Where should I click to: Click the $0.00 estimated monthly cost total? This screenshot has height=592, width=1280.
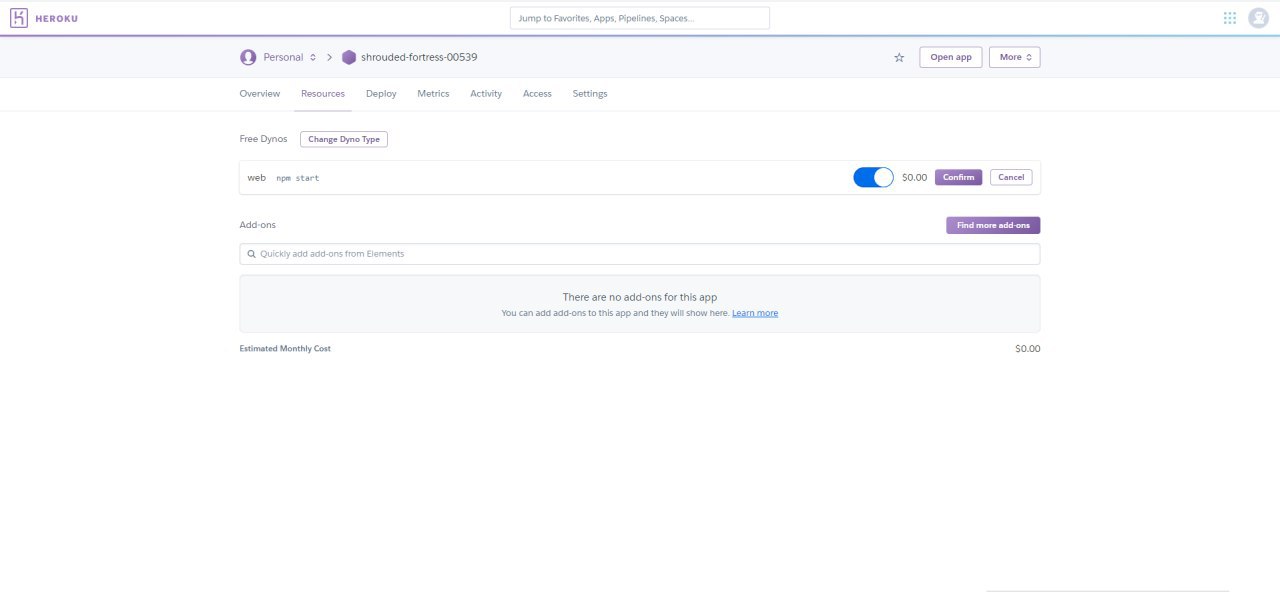point(1028,349)
